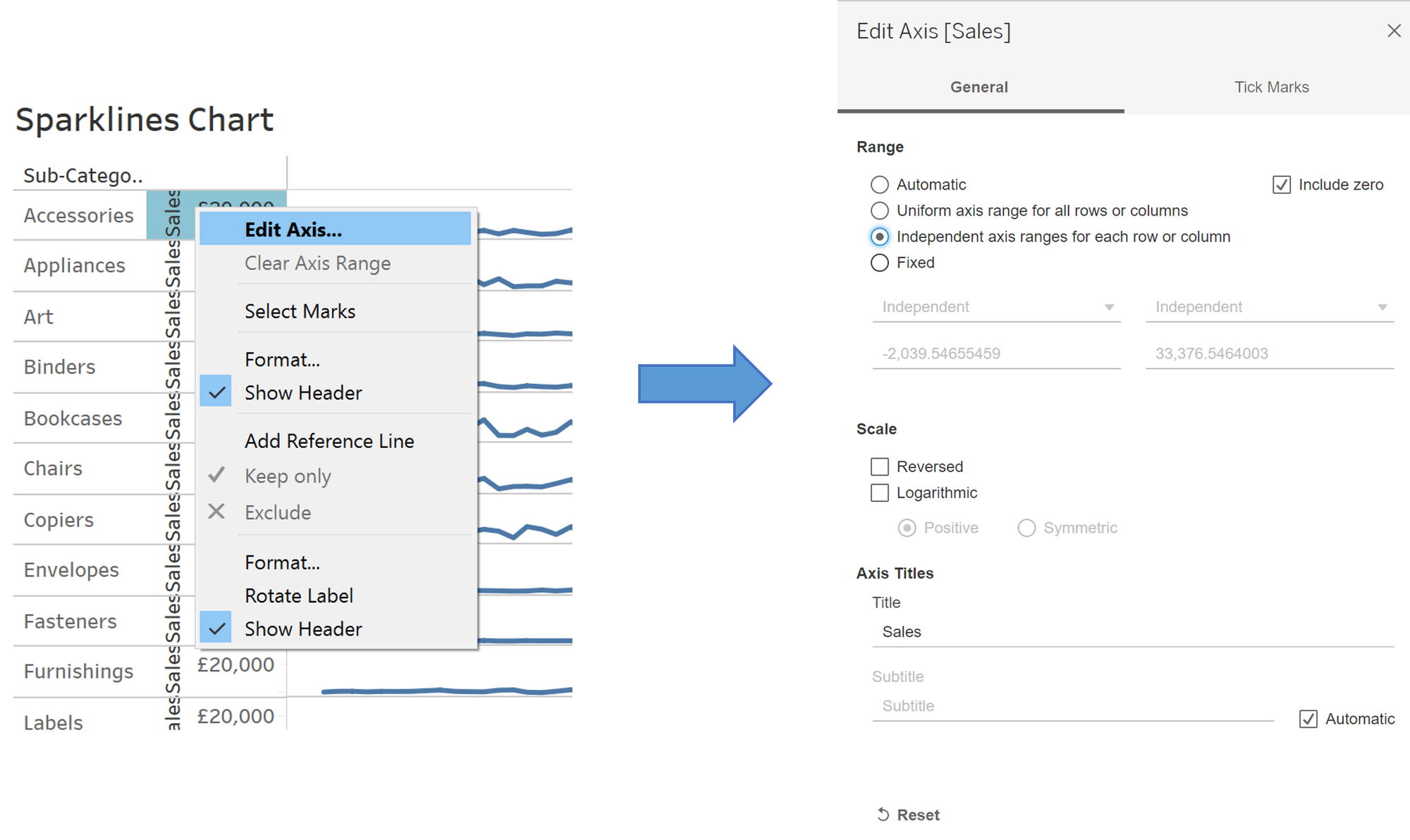Select Add Reference Line menu entry
The width and height of the screenshot is (1410, 840).
329,441
